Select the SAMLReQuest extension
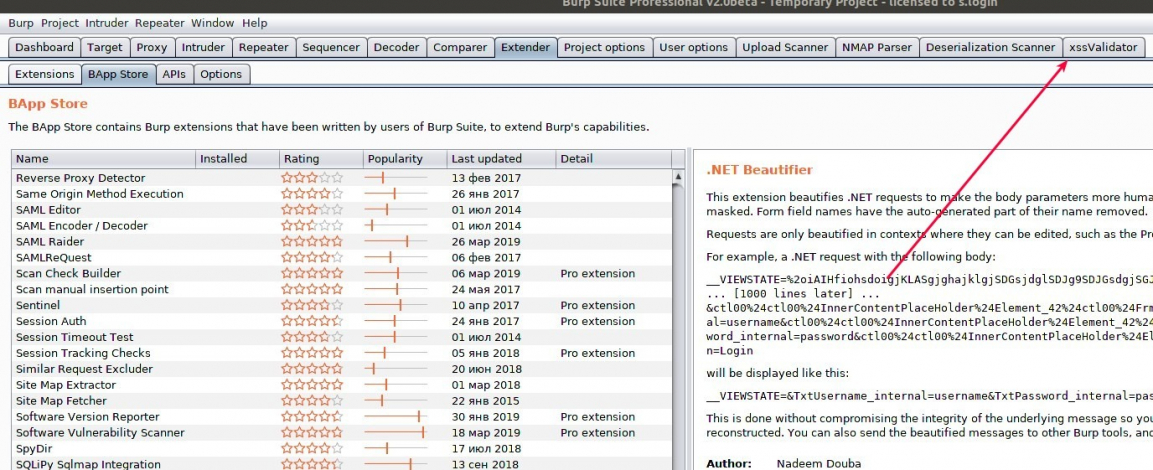This screenshot has width=1153, height=470. point(341,257)
